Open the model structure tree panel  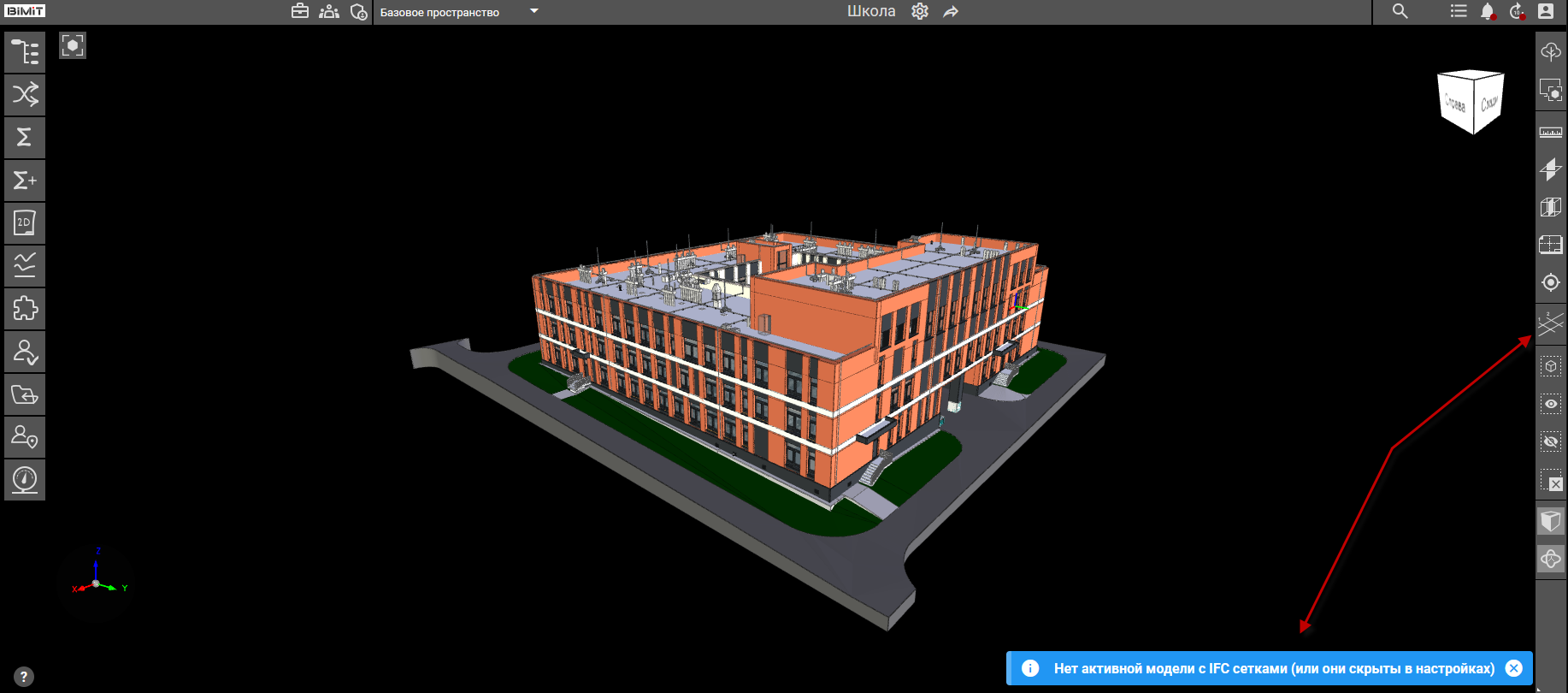tap(25, 52)
